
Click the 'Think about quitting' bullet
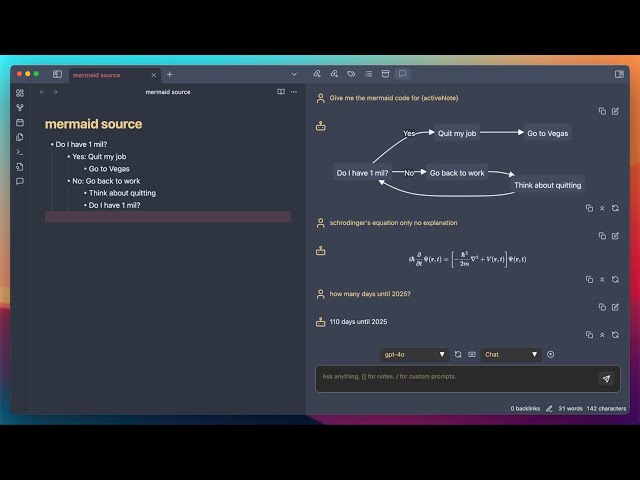tap(122, 193)
